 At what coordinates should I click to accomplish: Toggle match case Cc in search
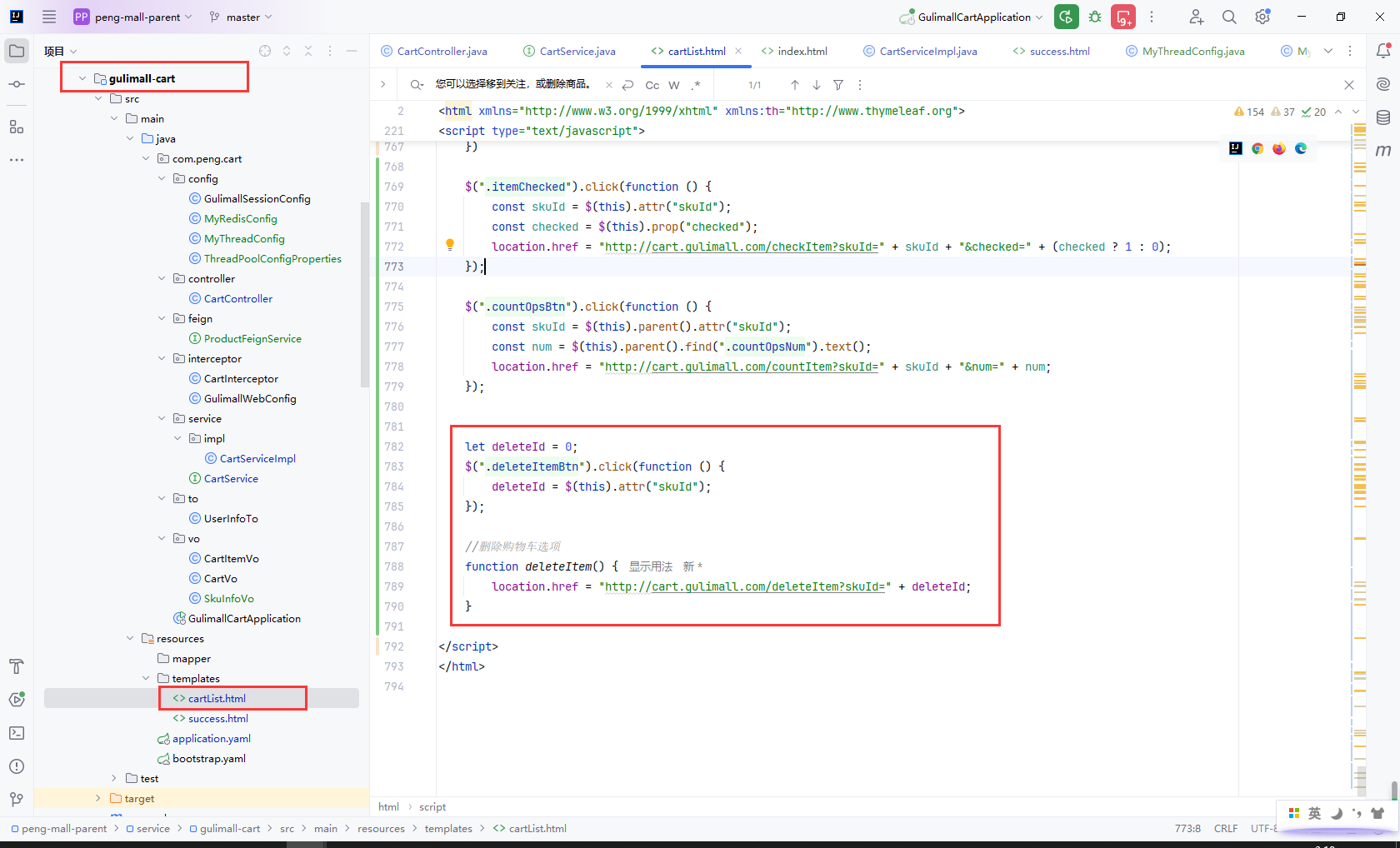point(652,85)
